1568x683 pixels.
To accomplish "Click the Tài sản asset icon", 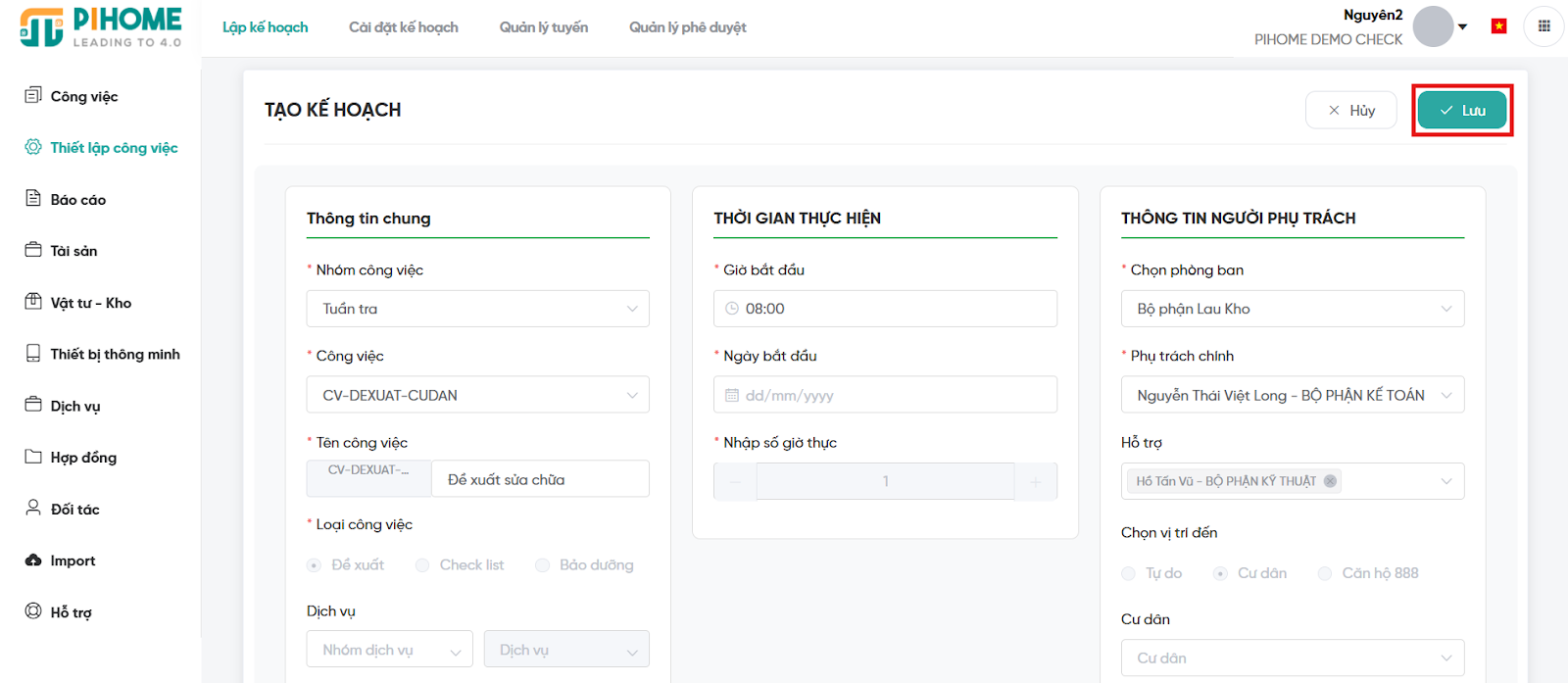I will click(x=33, y=250).
